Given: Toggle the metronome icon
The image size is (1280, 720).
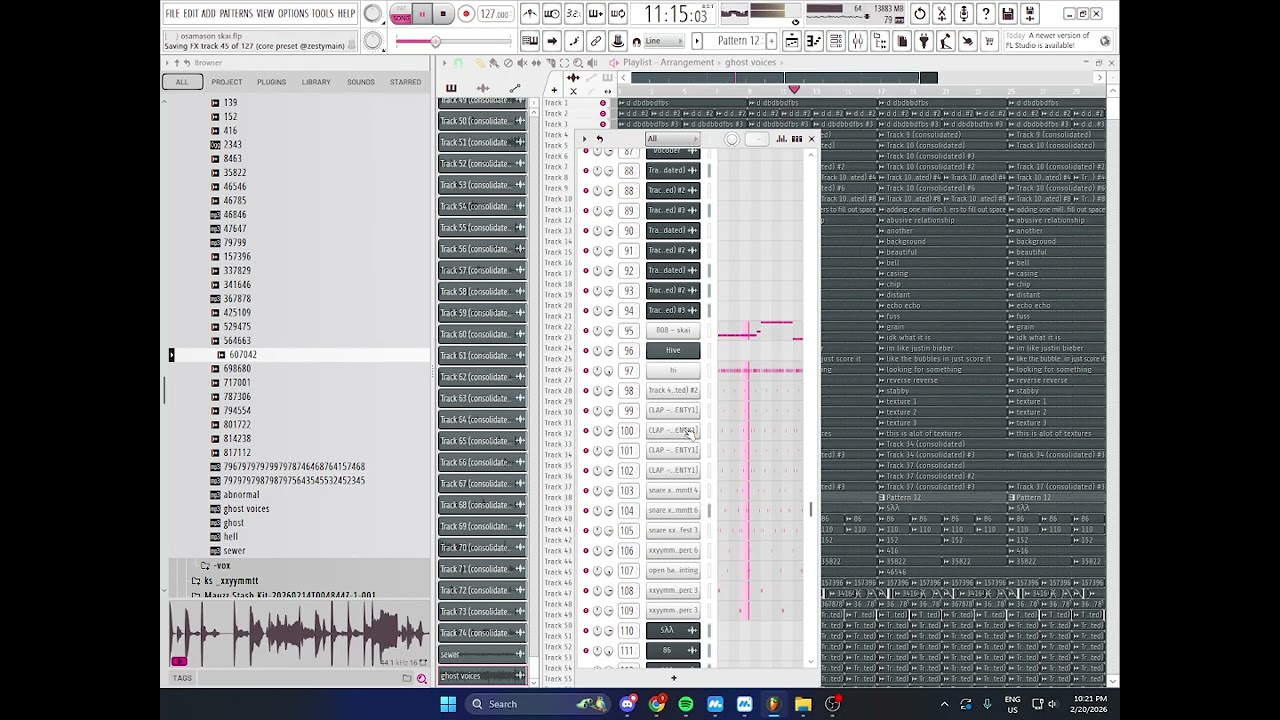Looking at the screenshot, I should point(530,14).
